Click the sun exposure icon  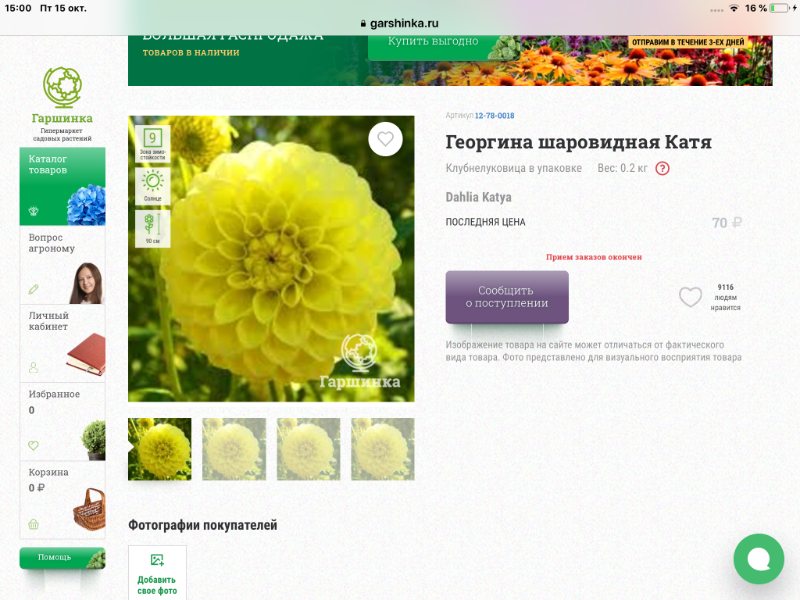153,185
